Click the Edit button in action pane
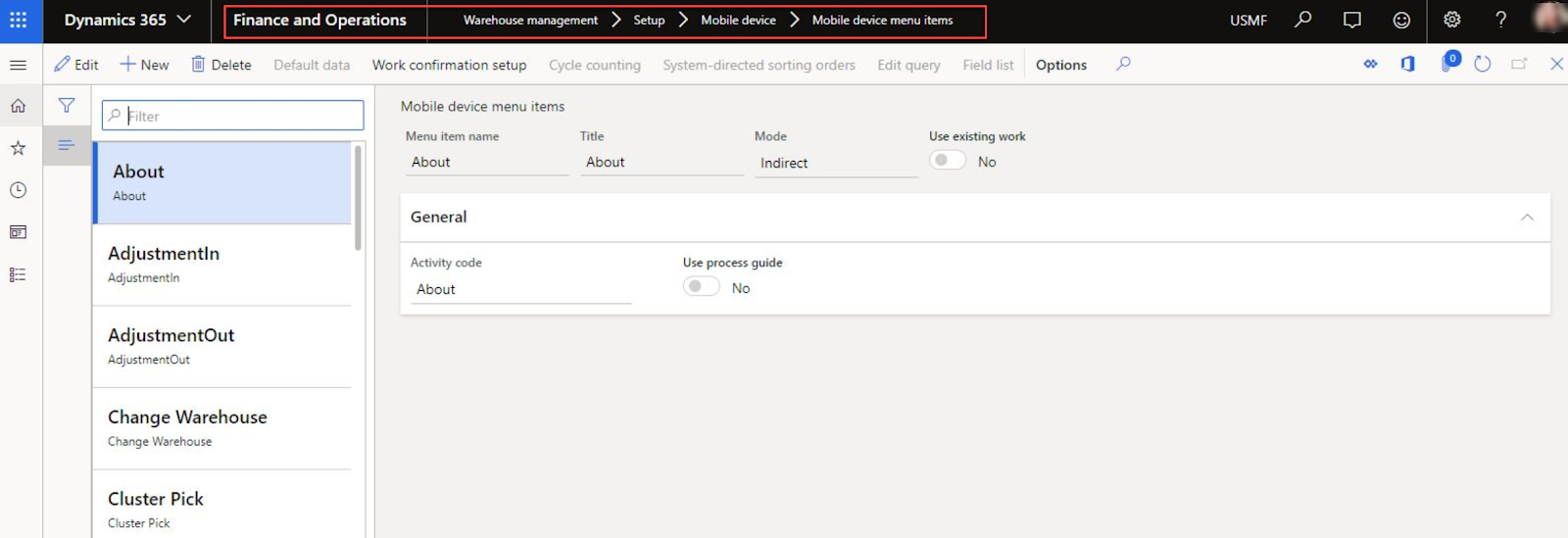Viewport: 1568px width, 538px height. [76, 65]
